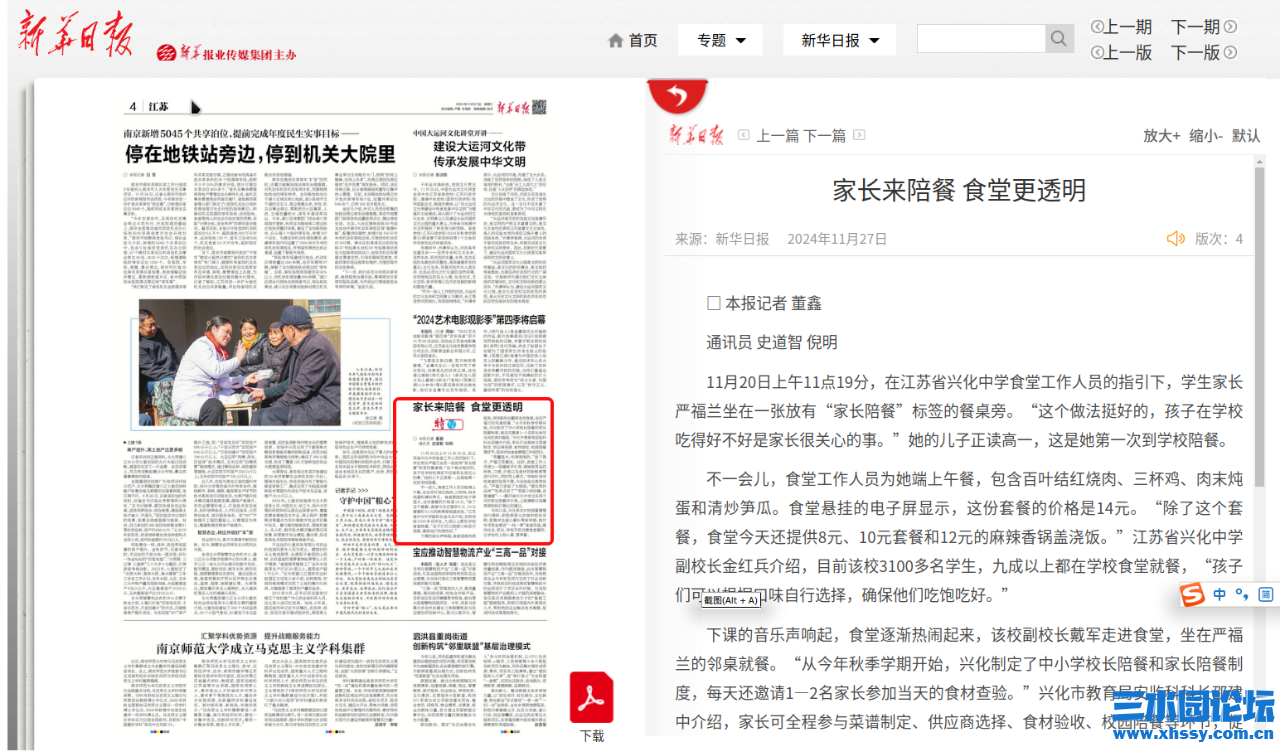Toggle punctuation width in Sogou input bar

[x=1242, y=594]
